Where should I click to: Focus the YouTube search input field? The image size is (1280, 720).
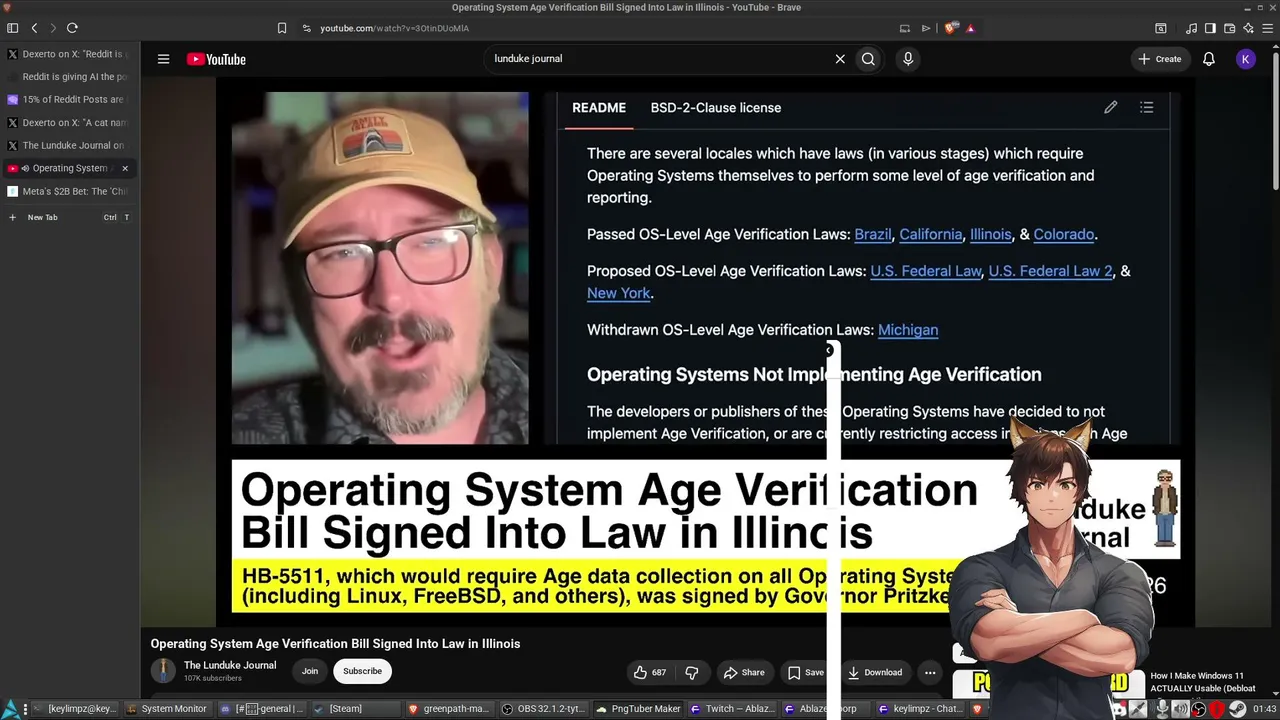660,59
